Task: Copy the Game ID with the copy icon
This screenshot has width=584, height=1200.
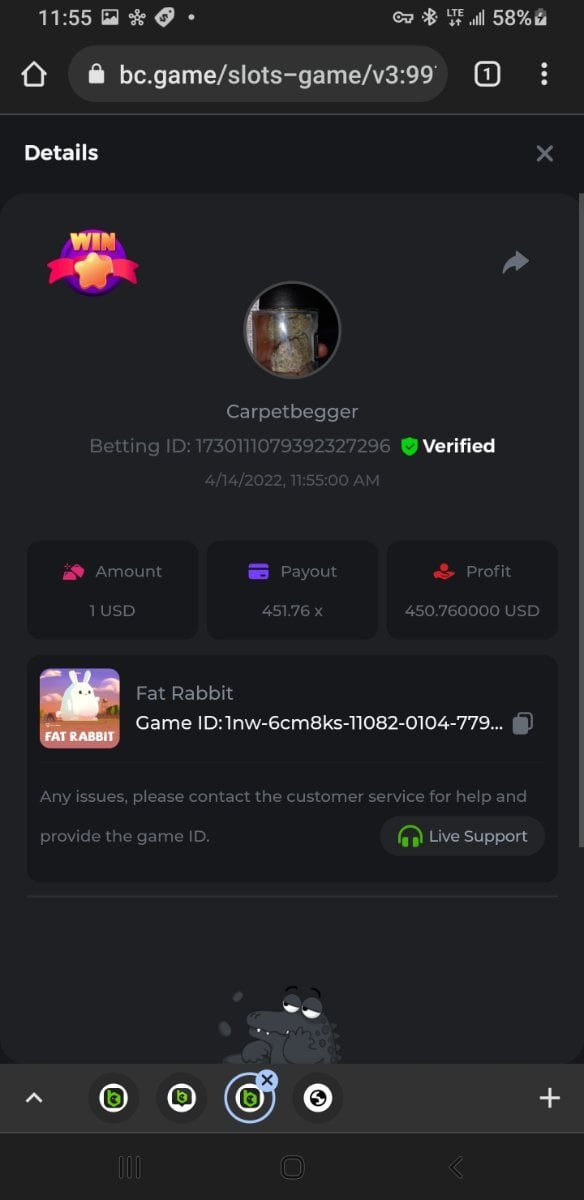Action: tap(522, 723)
